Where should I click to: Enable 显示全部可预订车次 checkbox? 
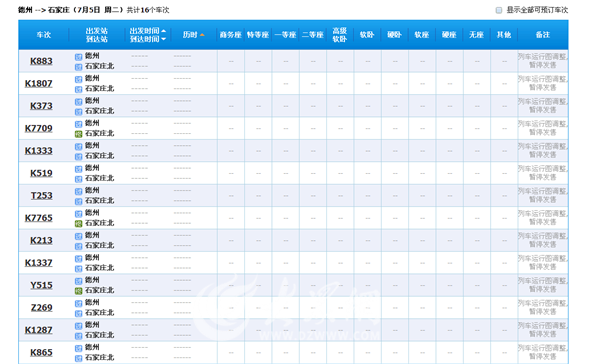(x=499, y=10)
